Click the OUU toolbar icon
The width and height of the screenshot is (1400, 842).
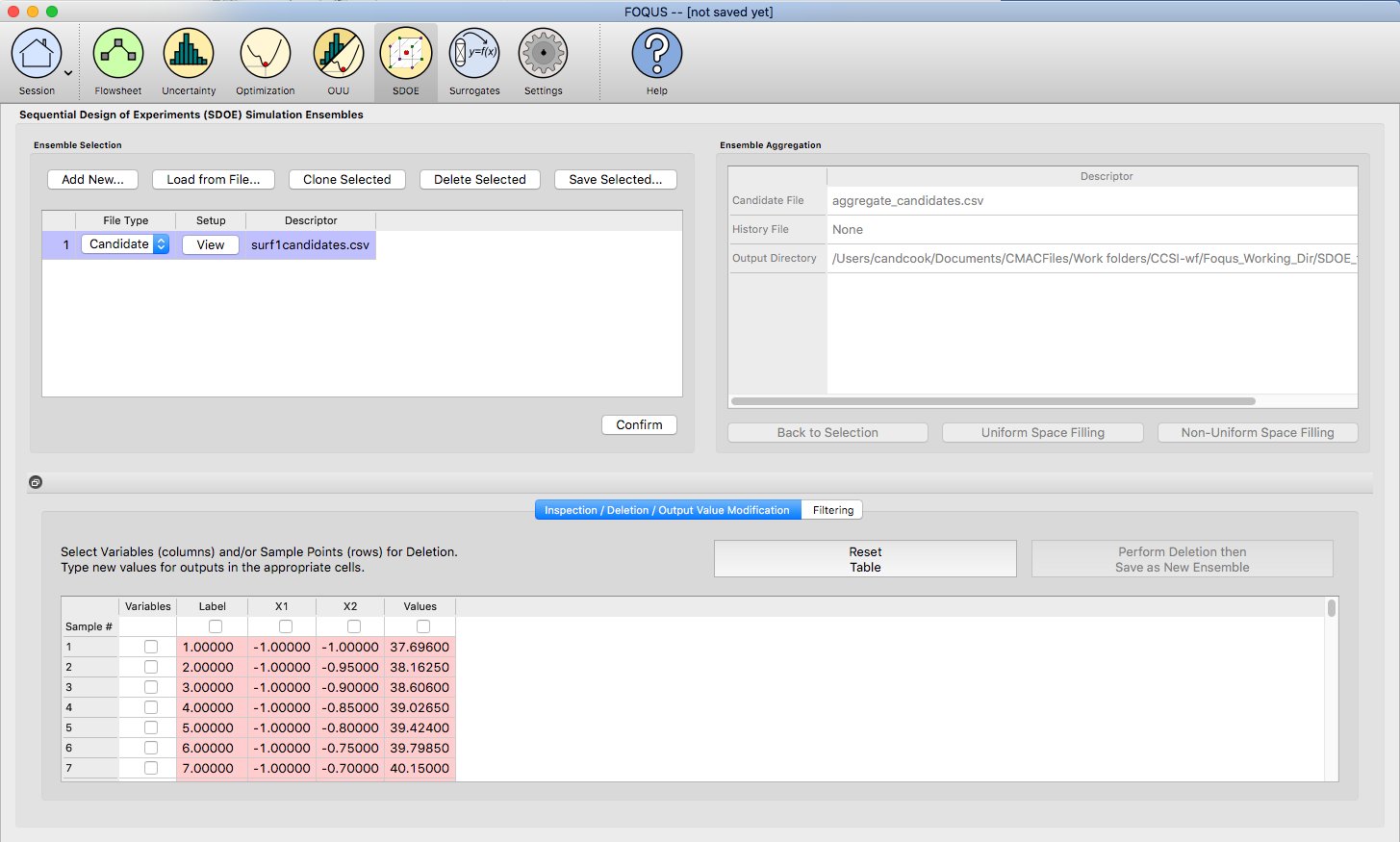339,54
